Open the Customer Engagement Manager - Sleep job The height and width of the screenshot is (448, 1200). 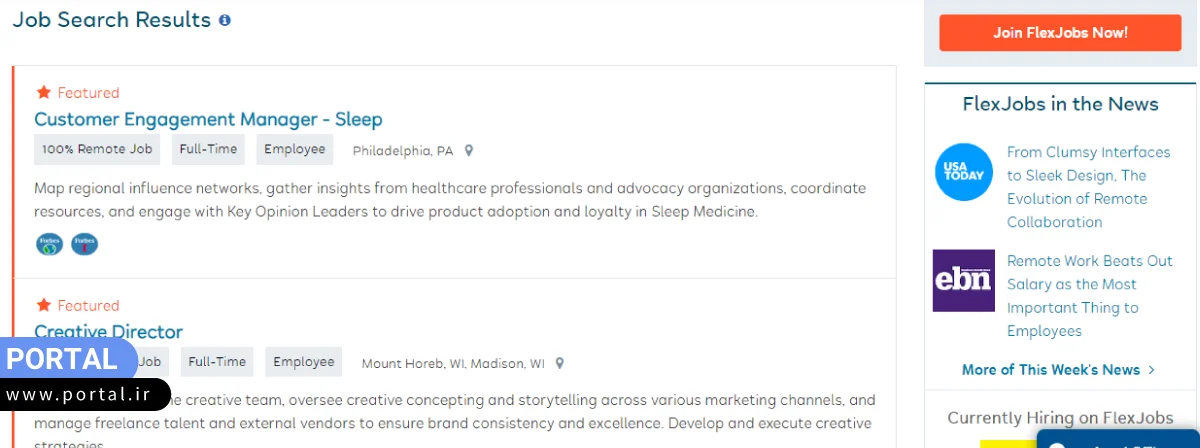coord(208,119)
